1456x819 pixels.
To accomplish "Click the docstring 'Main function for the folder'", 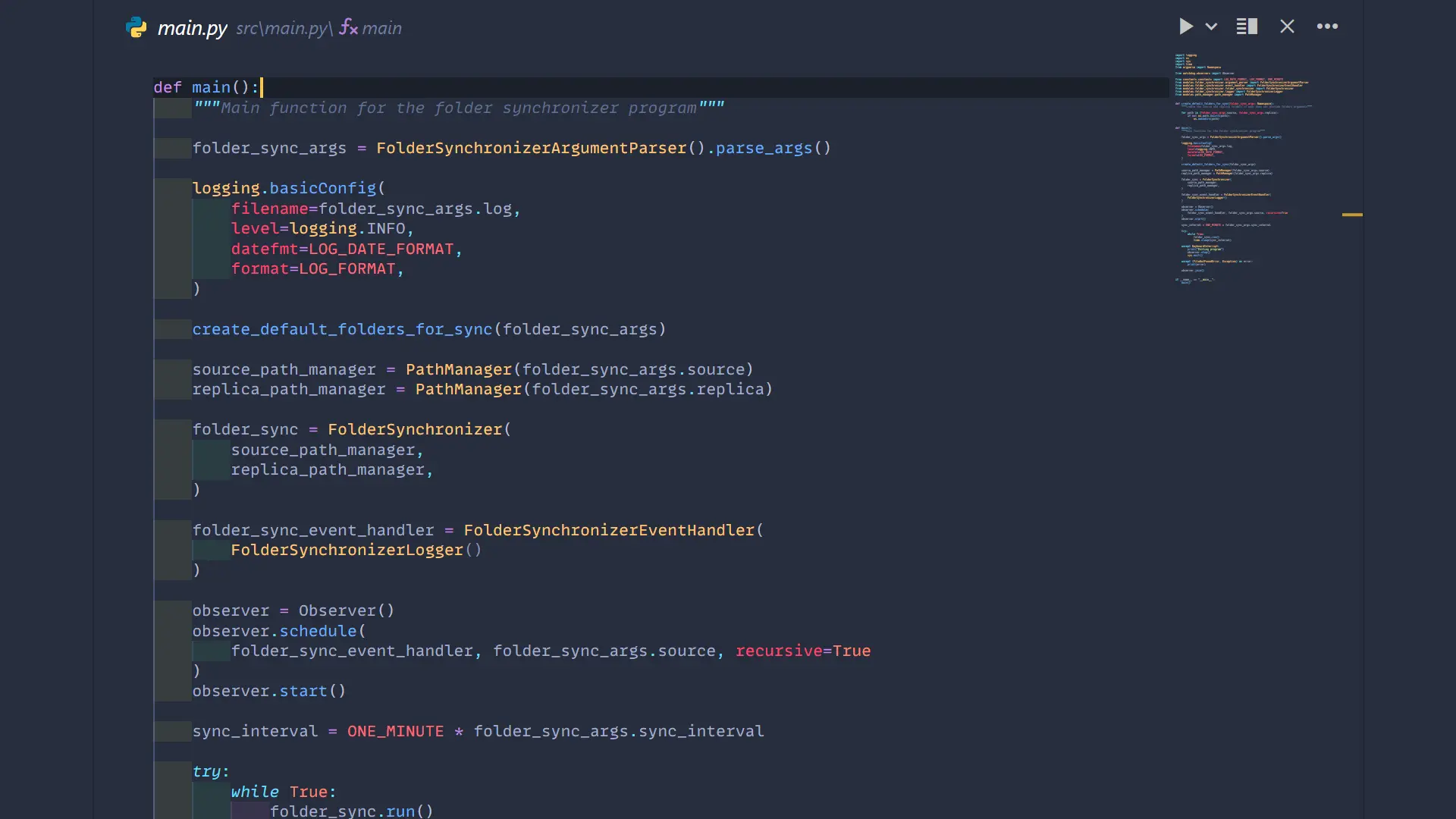I will pyautogui.click(x=459, y=108).
